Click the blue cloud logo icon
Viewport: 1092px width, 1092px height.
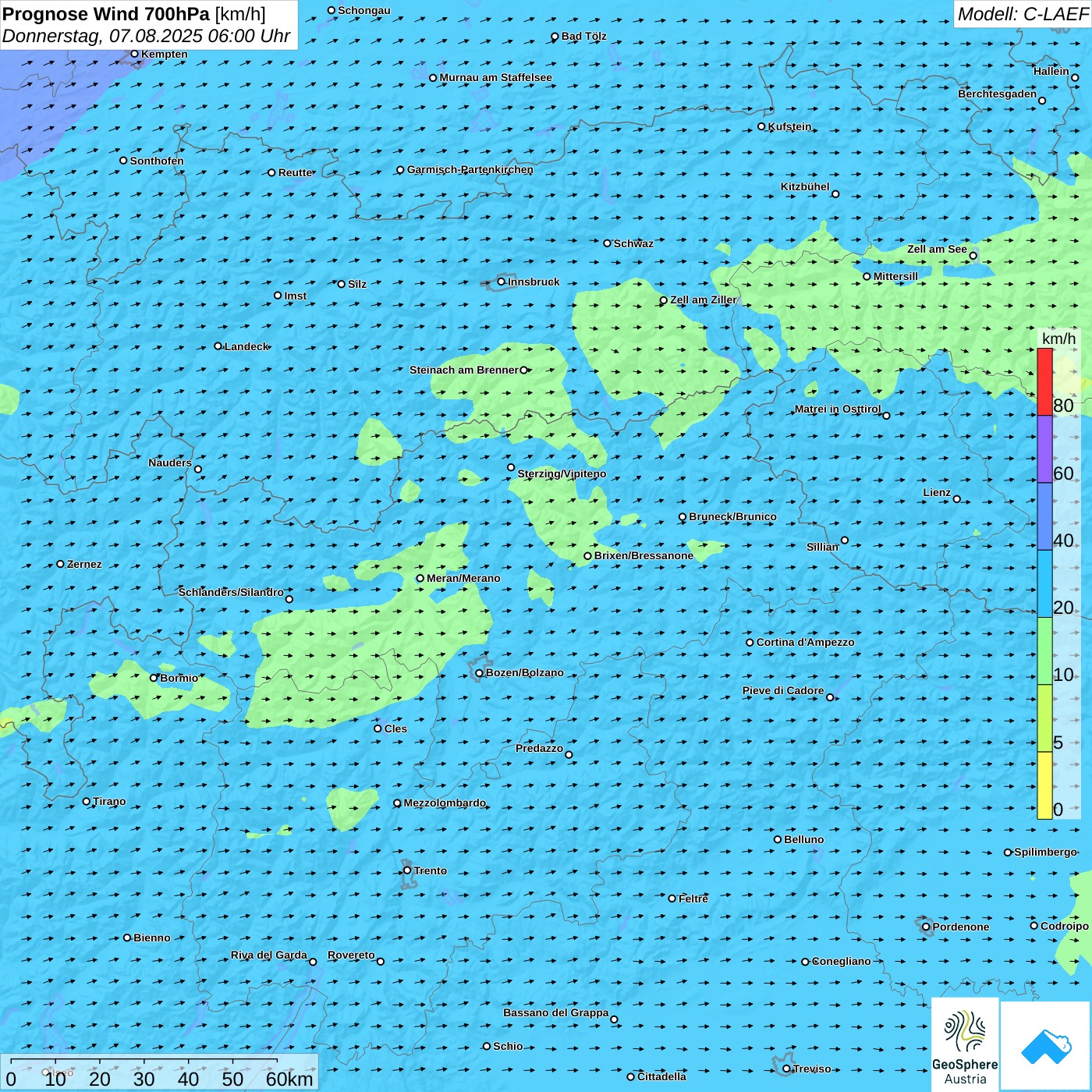(1046, 1046)
